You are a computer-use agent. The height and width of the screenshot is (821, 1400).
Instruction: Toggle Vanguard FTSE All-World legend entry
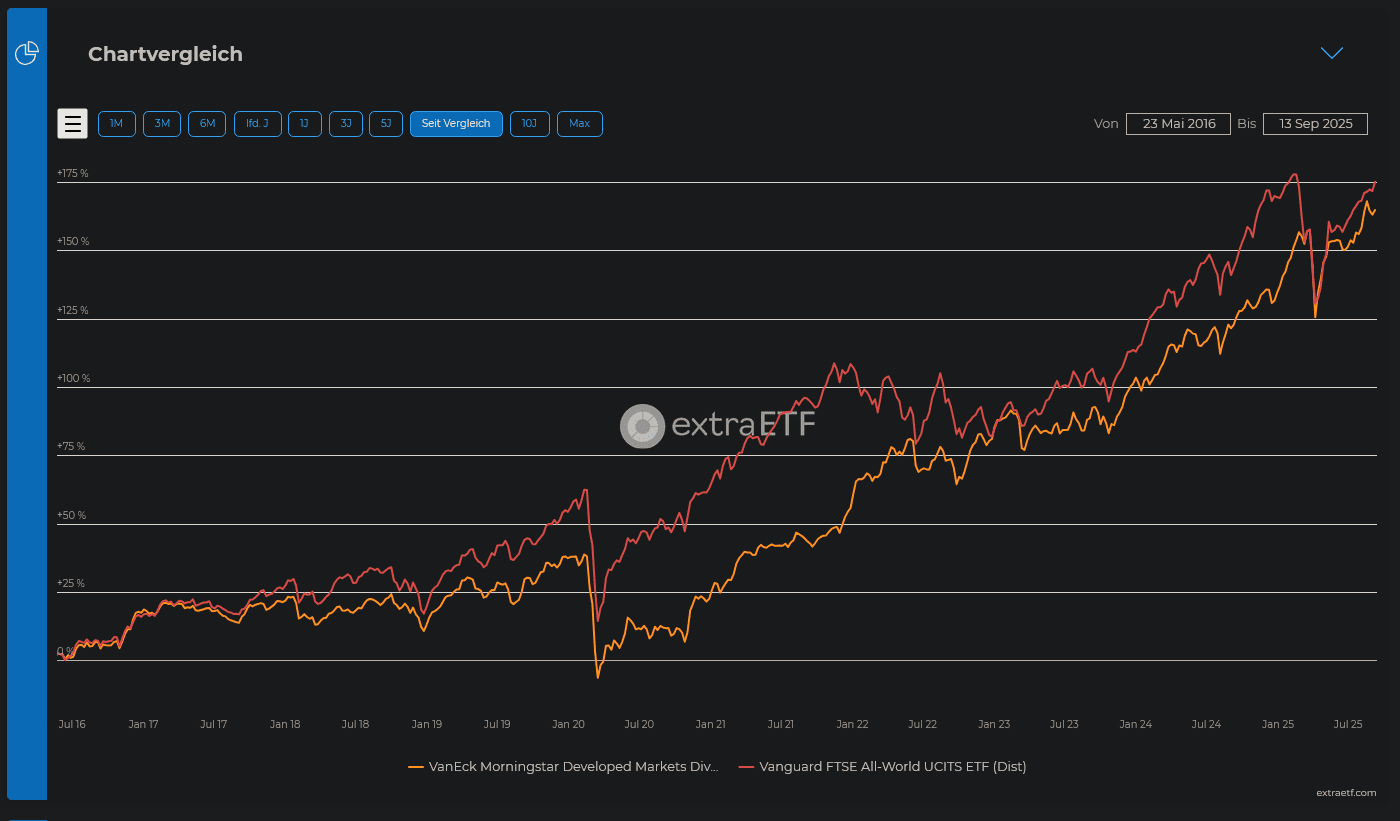tap(892, 767)
